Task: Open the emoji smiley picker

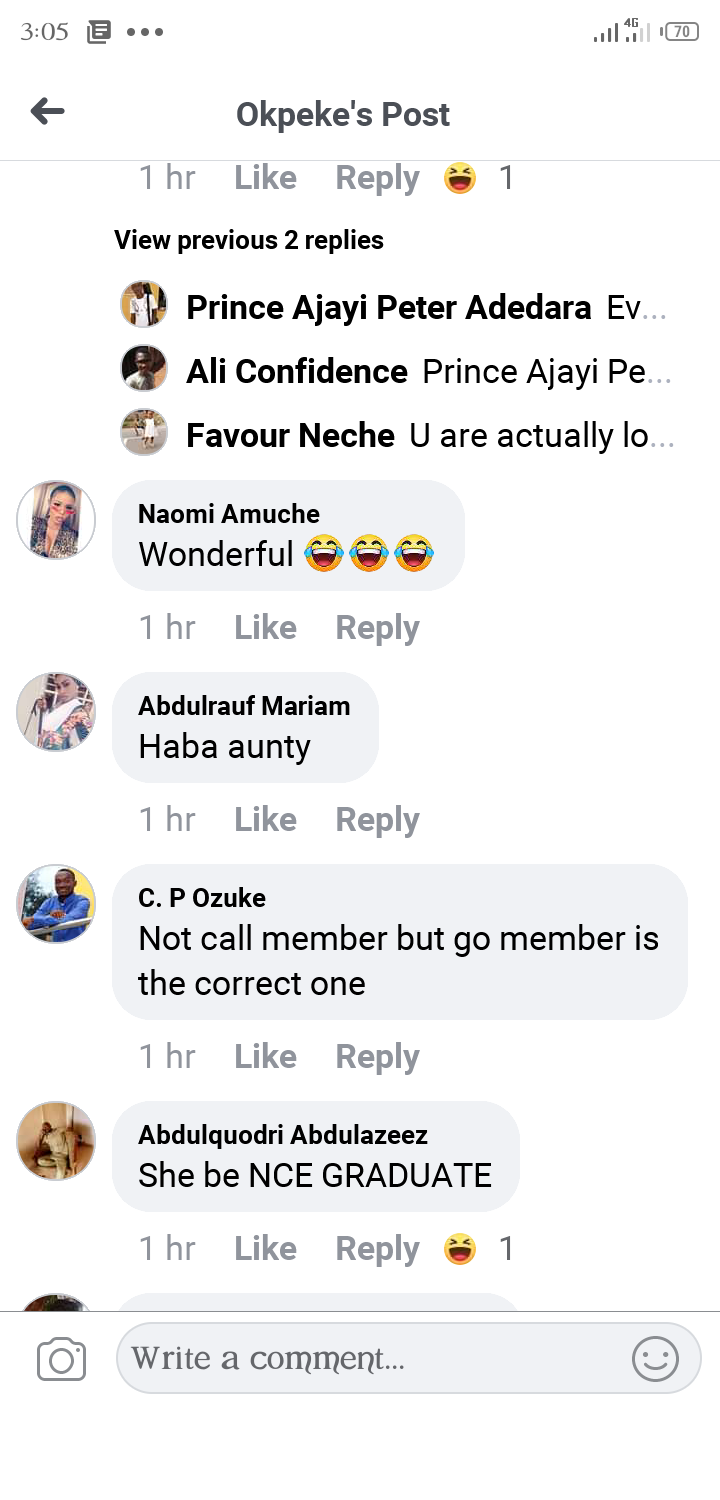Action: [x=655, y=1360]
